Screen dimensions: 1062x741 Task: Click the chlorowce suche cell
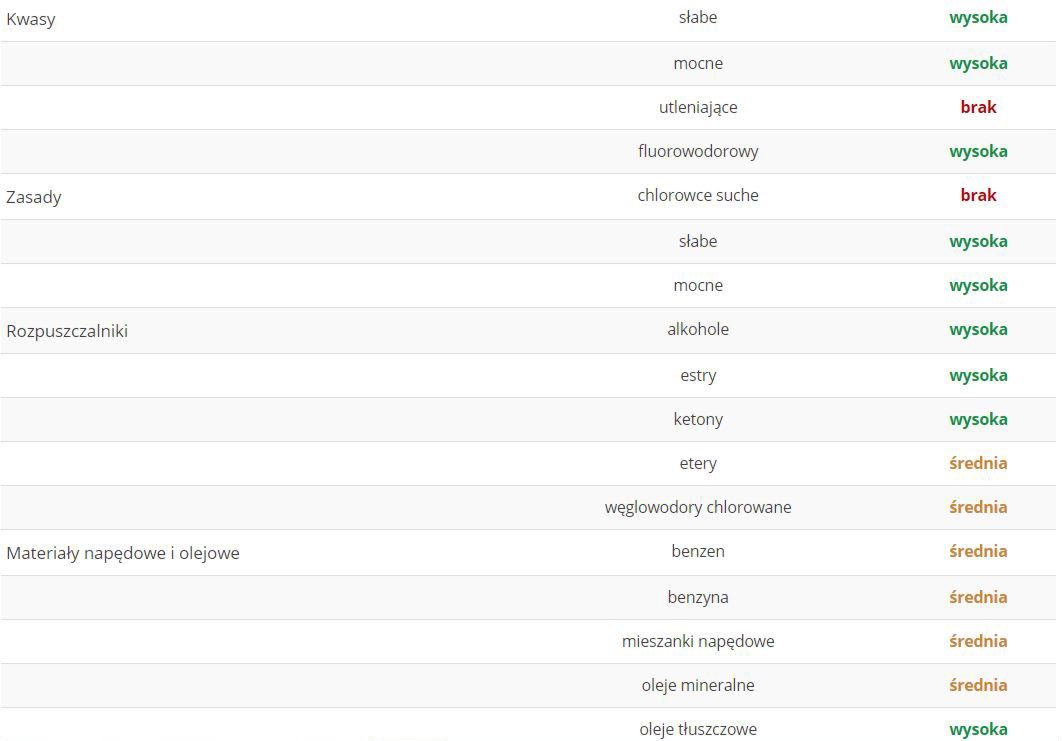[698, 195]
